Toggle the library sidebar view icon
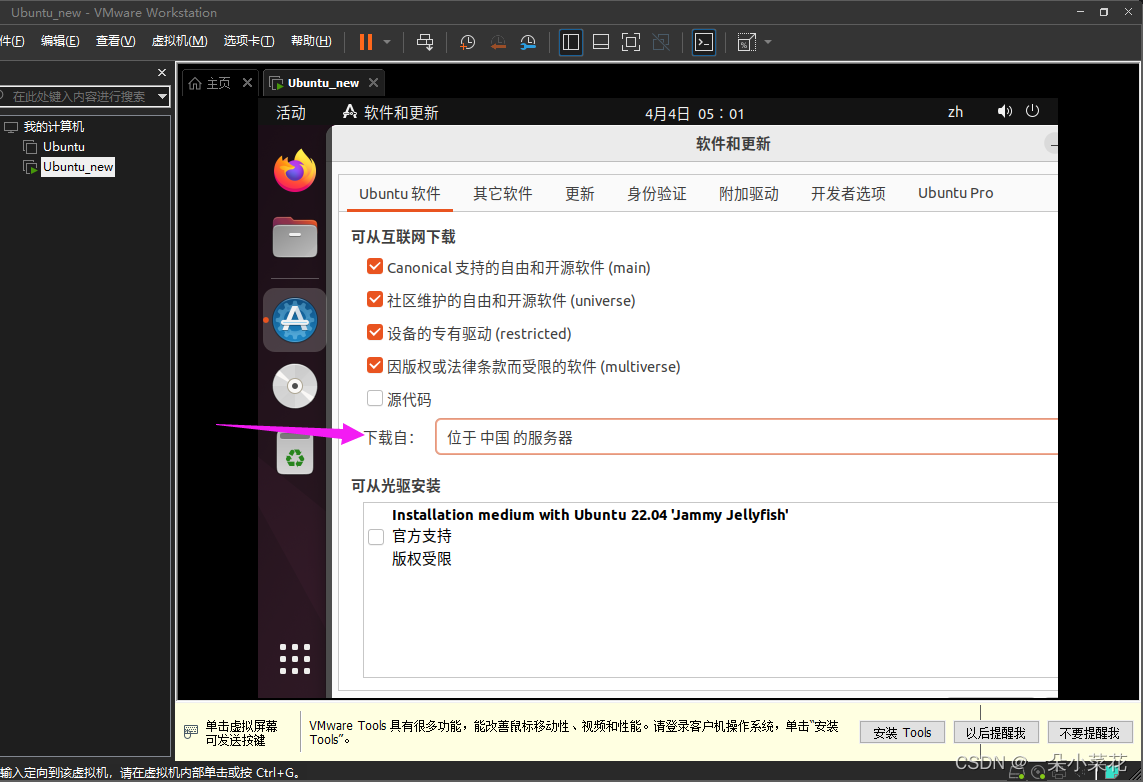1143x782 pixels. click(571, 42)
